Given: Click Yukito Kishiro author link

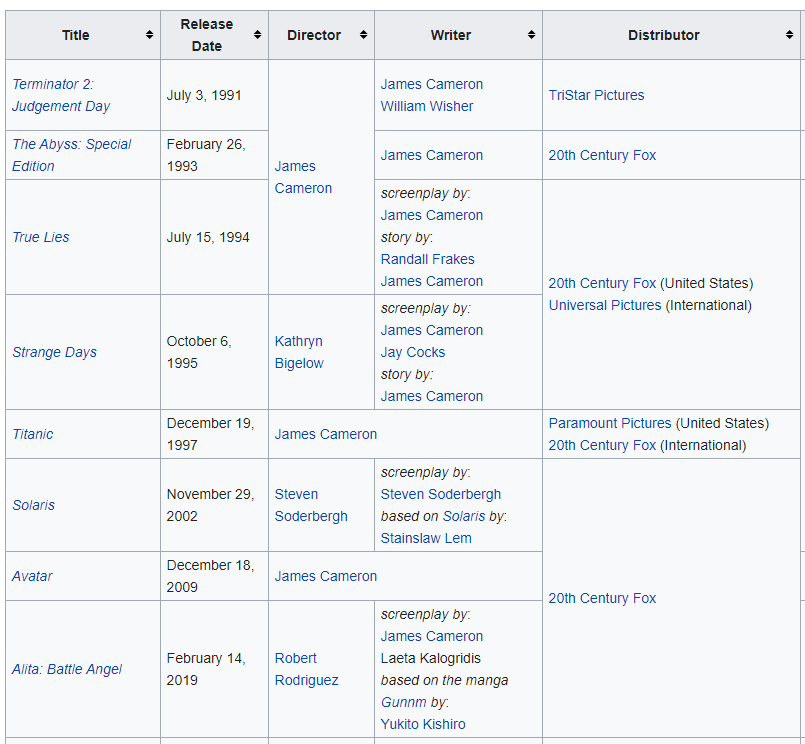Looking at the screenshot, I should (x=423, y=724).
